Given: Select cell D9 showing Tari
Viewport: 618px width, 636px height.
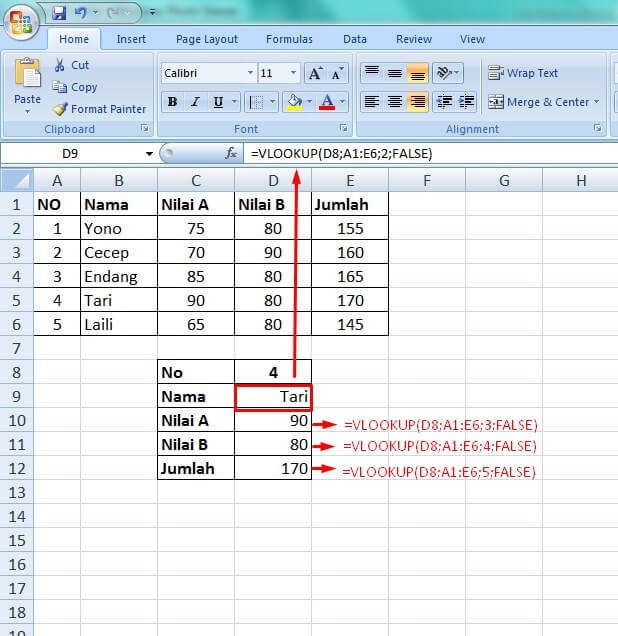Looking at the screenshot, I should (x=273, y=397).
